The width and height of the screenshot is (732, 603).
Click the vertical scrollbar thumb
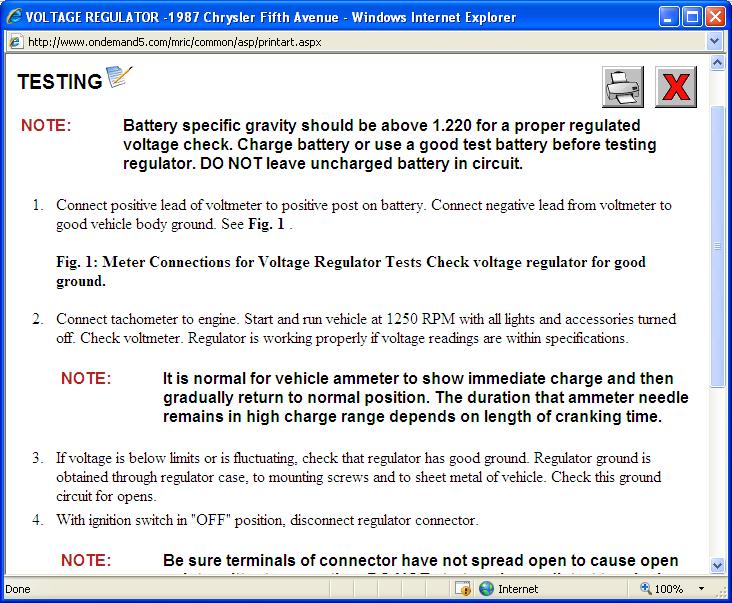coord(717,246)
